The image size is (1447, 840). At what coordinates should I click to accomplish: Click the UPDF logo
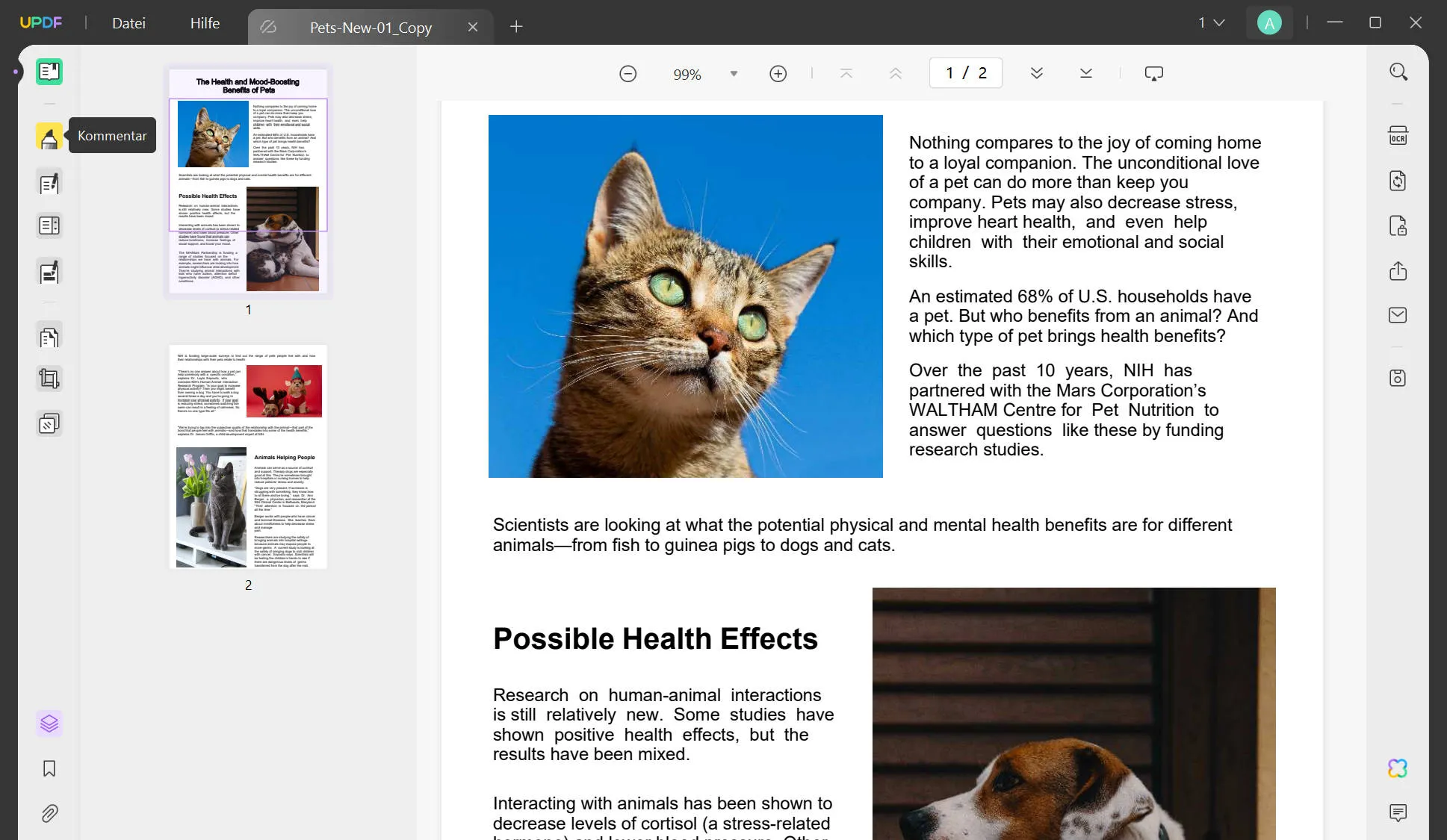[x=41, y=23]
